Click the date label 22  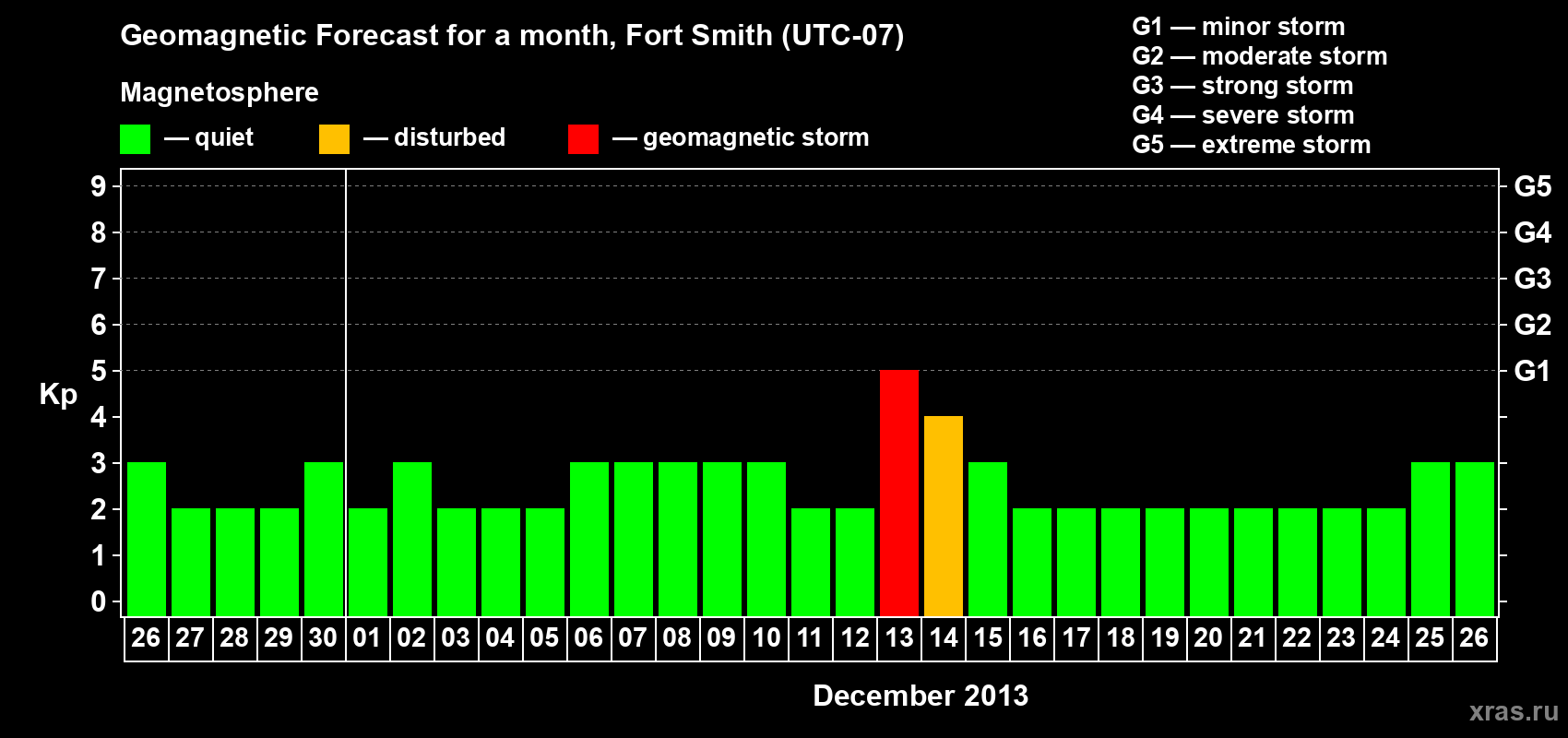click(x=1297, y=637)
